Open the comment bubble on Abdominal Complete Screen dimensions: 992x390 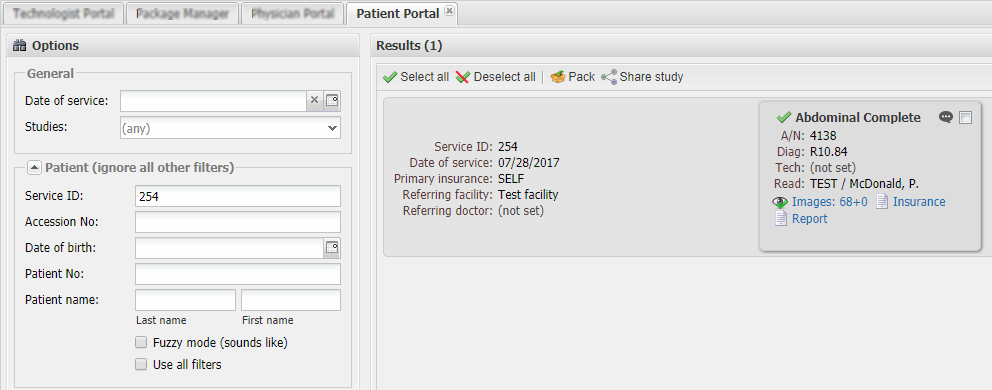point(946,117)
